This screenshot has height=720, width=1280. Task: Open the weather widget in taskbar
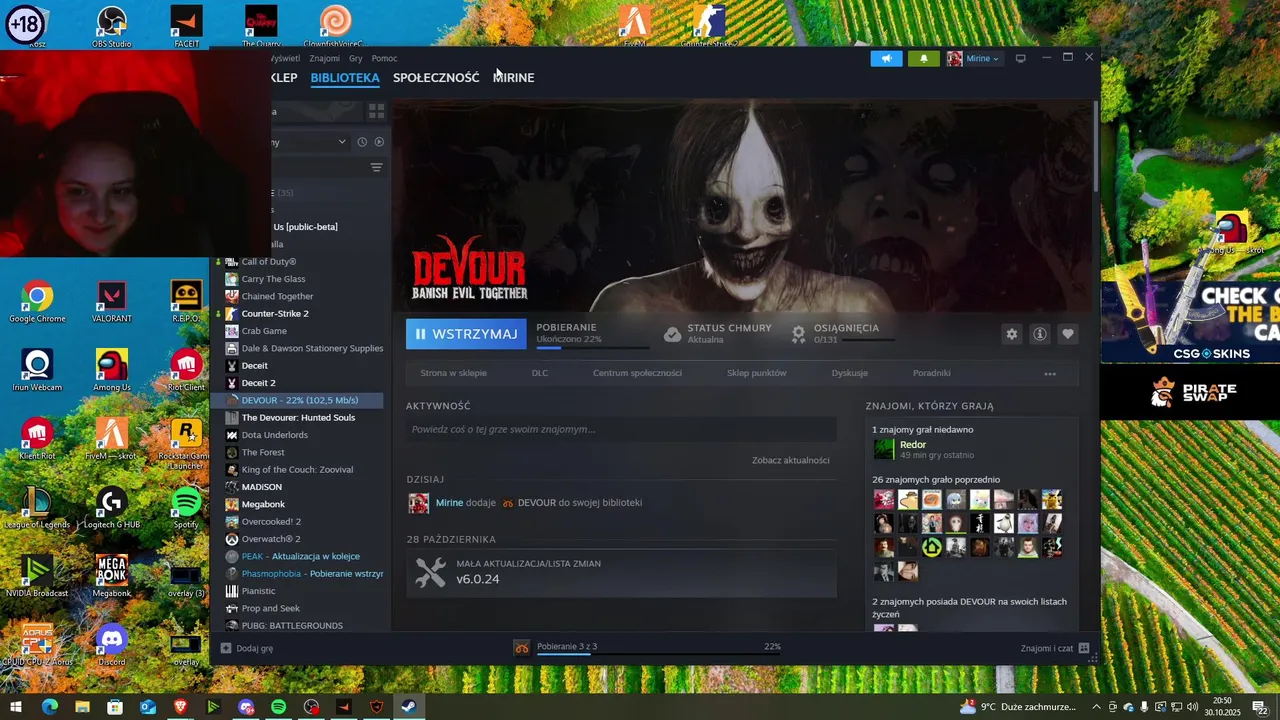pos(1018,707)
